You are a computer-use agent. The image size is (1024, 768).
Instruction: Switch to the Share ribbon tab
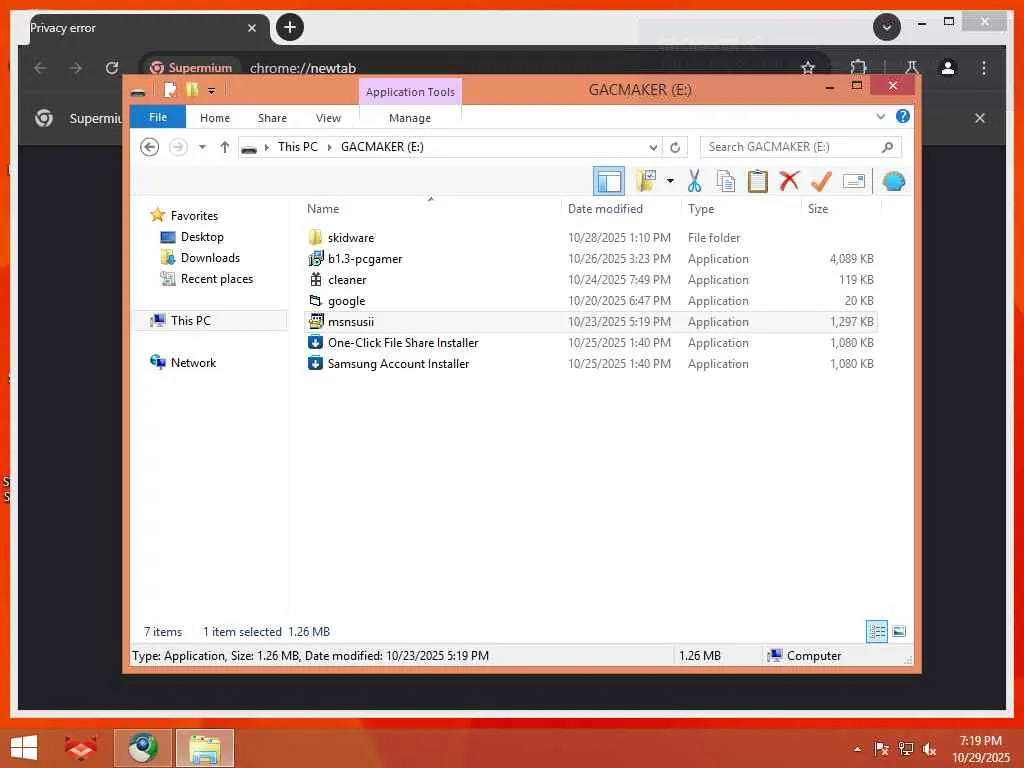[272, 118]
